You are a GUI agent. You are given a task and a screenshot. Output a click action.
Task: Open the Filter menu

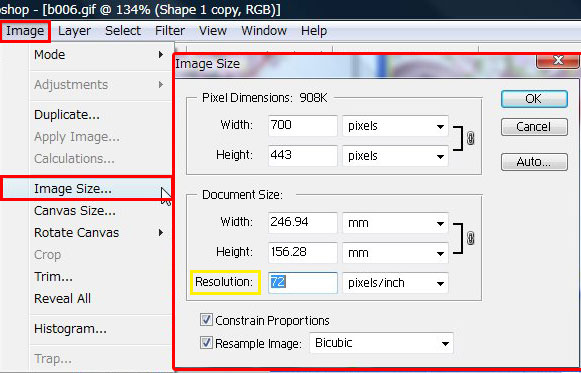pyautogui.click(x=170, y=31)
